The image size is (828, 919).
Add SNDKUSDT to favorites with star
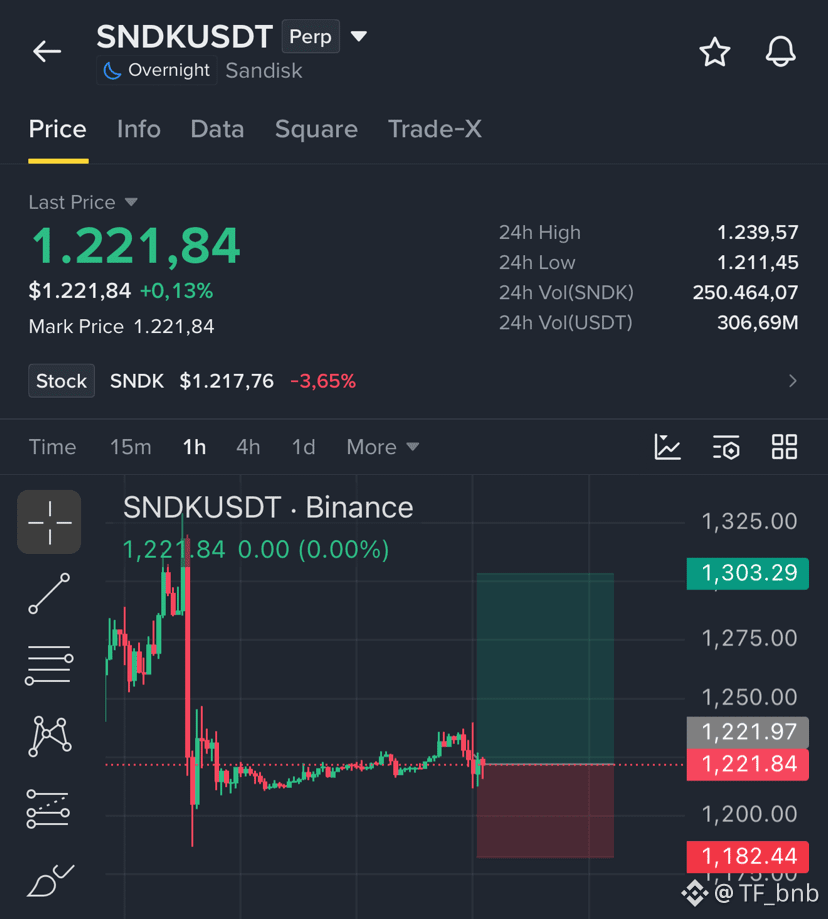[715, 52]
